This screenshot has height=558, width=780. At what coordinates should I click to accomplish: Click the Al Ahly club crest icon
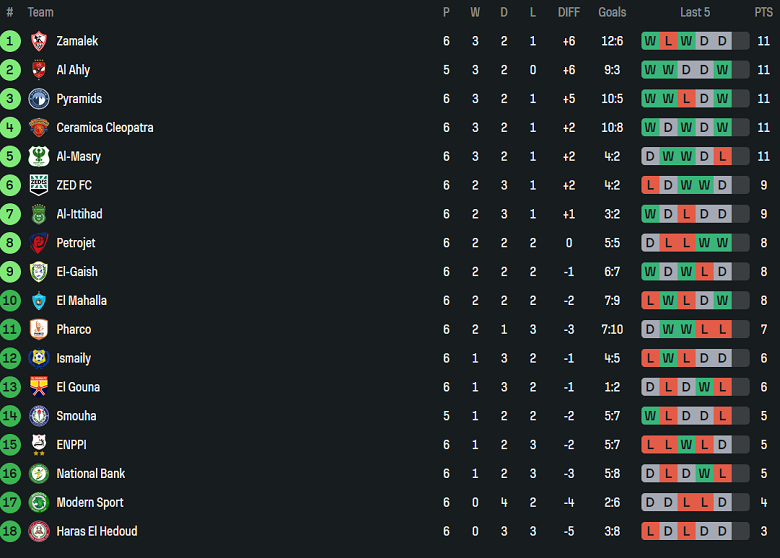pyautogui.click(x=39, y=70)
